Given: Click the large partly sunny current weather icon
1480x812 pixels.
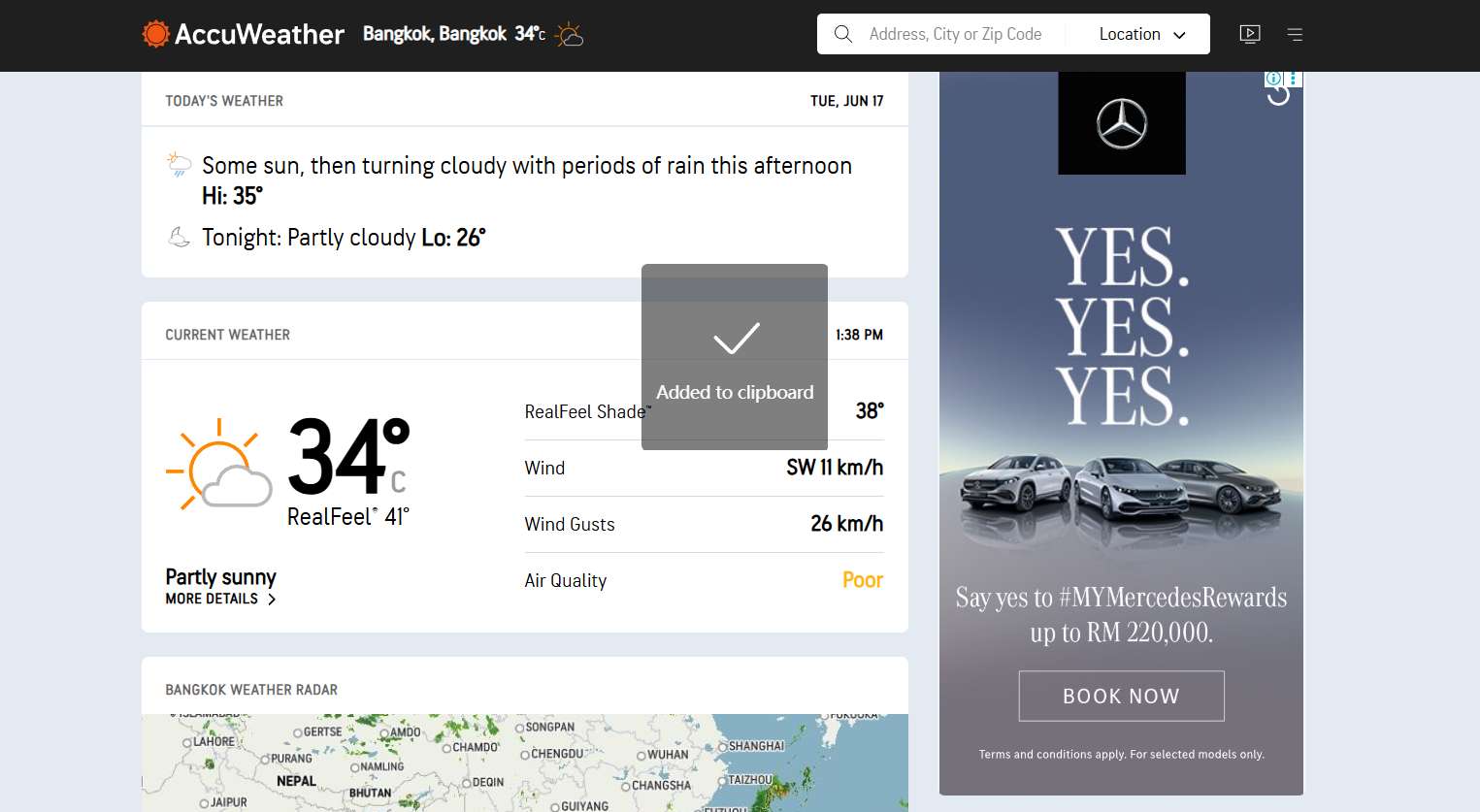Looking at the screenshot, I should click(x=219, y=464).
